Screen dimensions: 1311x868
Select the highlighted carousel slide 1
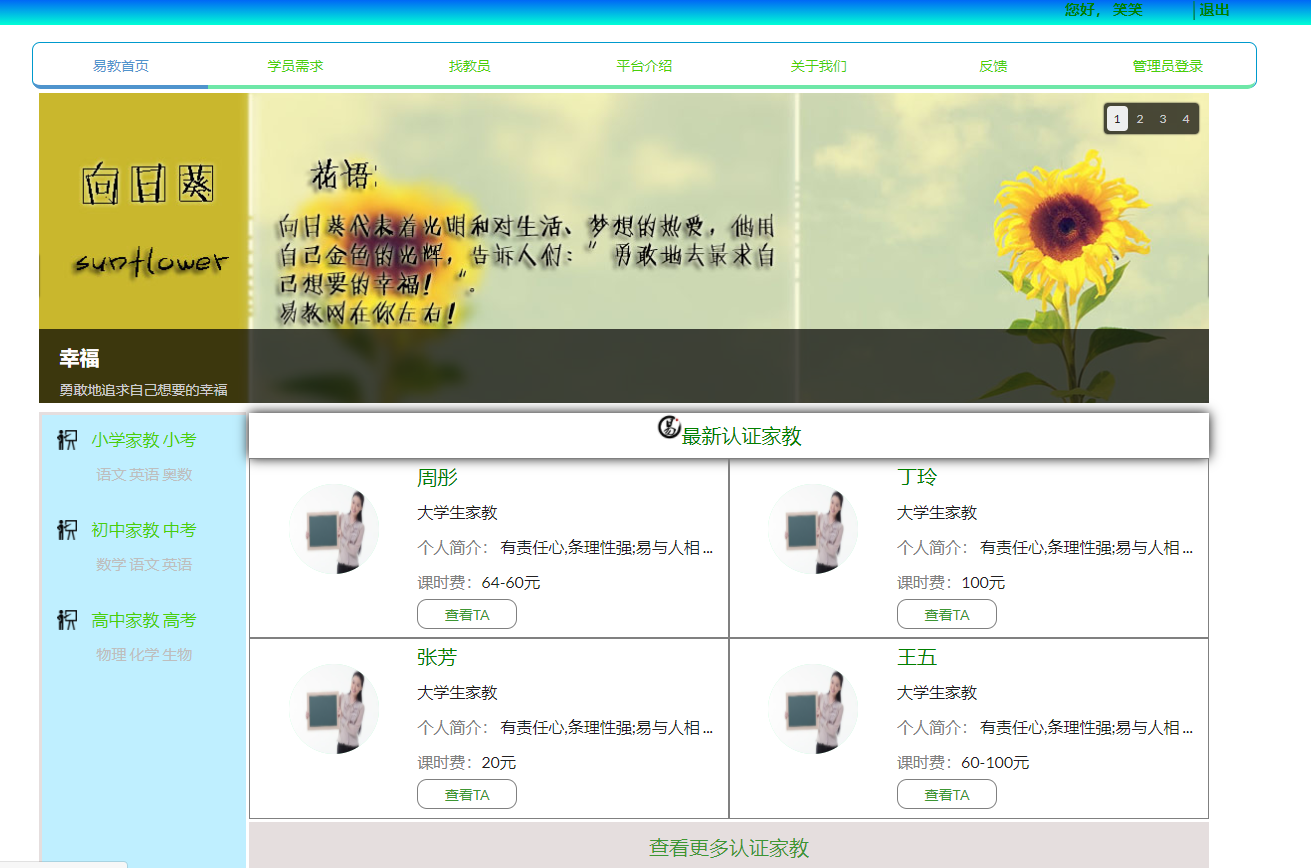coord(1116,118)
